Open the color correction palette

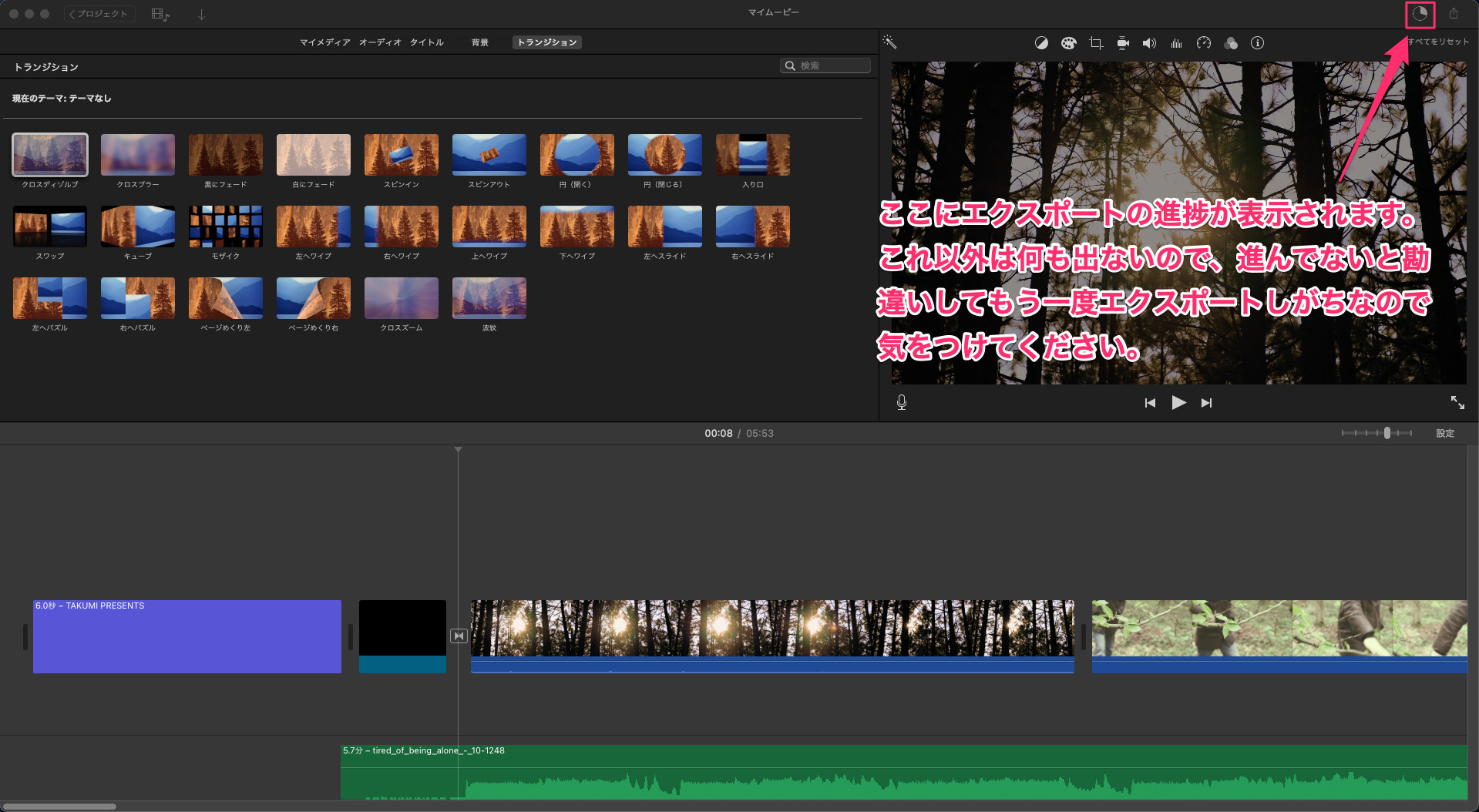[x=1068, y=43]
